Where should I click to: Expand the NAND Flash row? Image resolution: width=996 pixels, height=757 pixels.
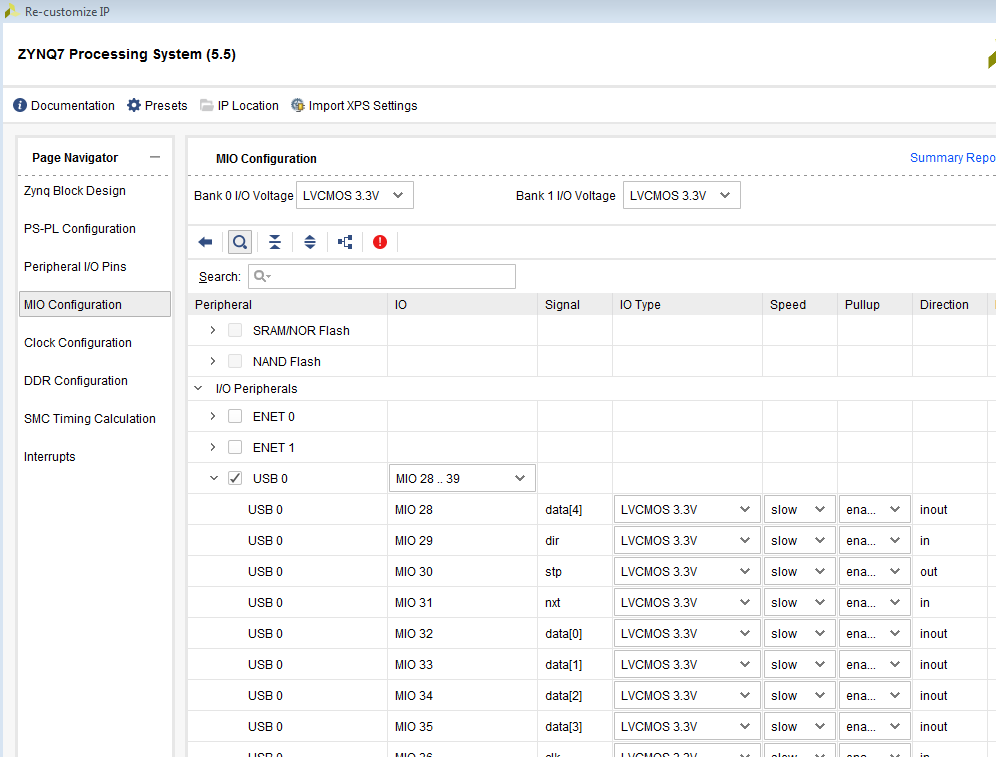click(213, 361)
